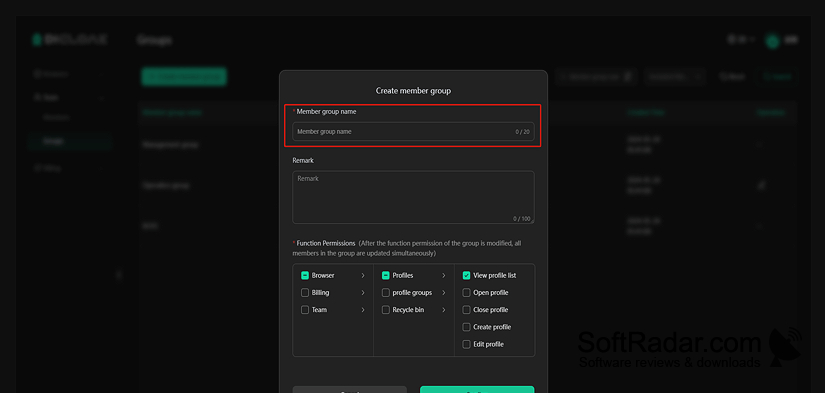825x393 pixels.
Task: Click into the Remark text area
Action: (x=413, y=197)
